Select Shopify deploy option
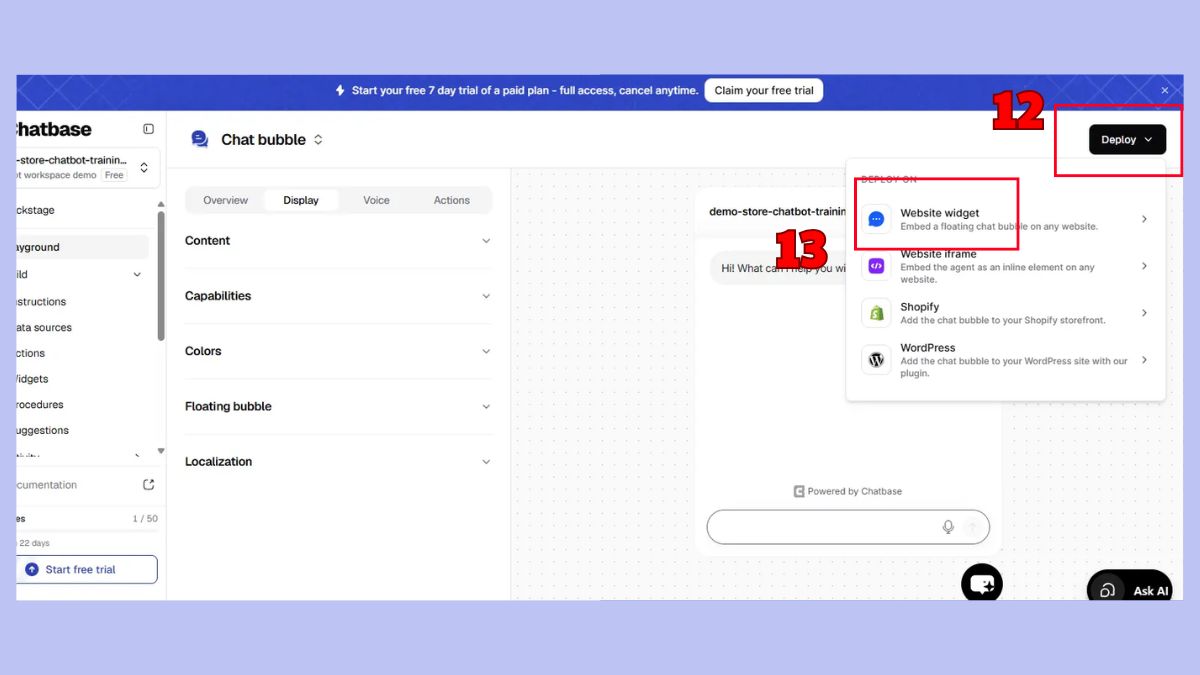Viewport: 1200px width, 675px height. pyautogui.click(x=1005, y=313)
